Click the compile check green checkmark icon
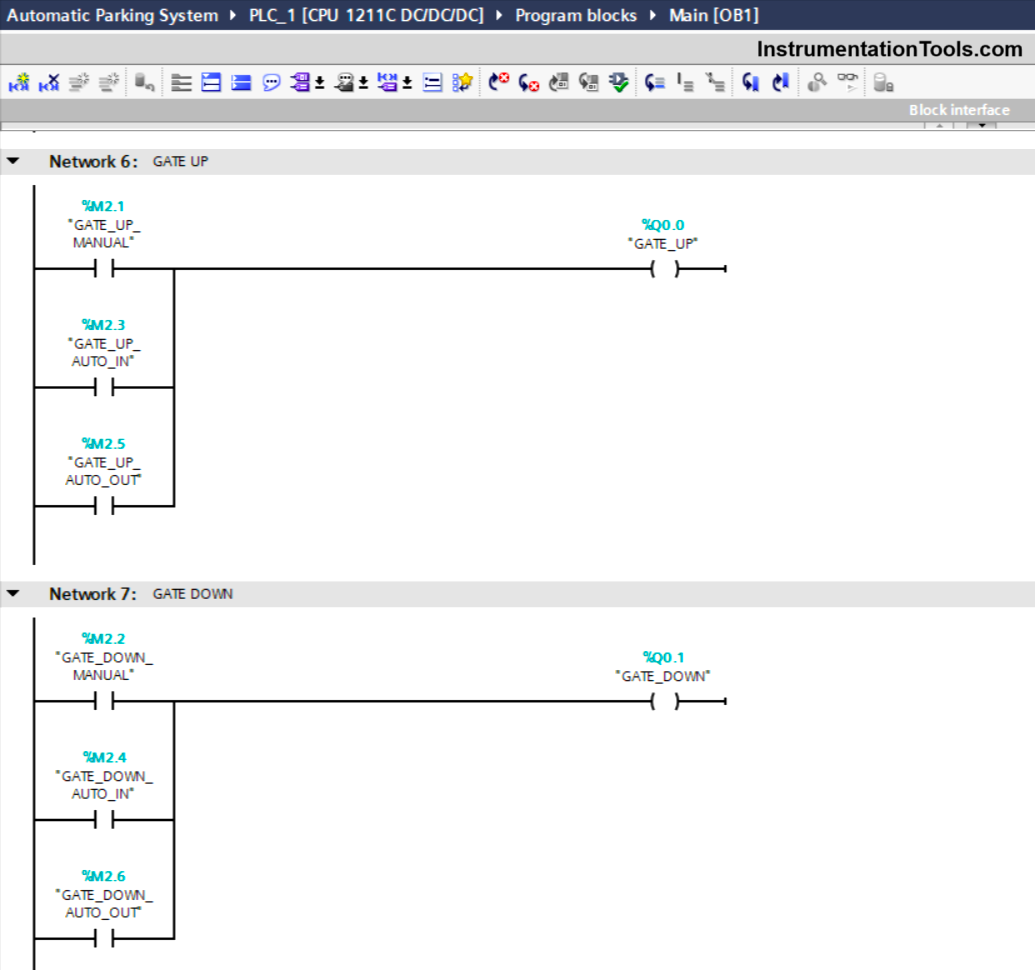Image resolution: width=1035 pixels, height=970 pixels. pos(619,82)
